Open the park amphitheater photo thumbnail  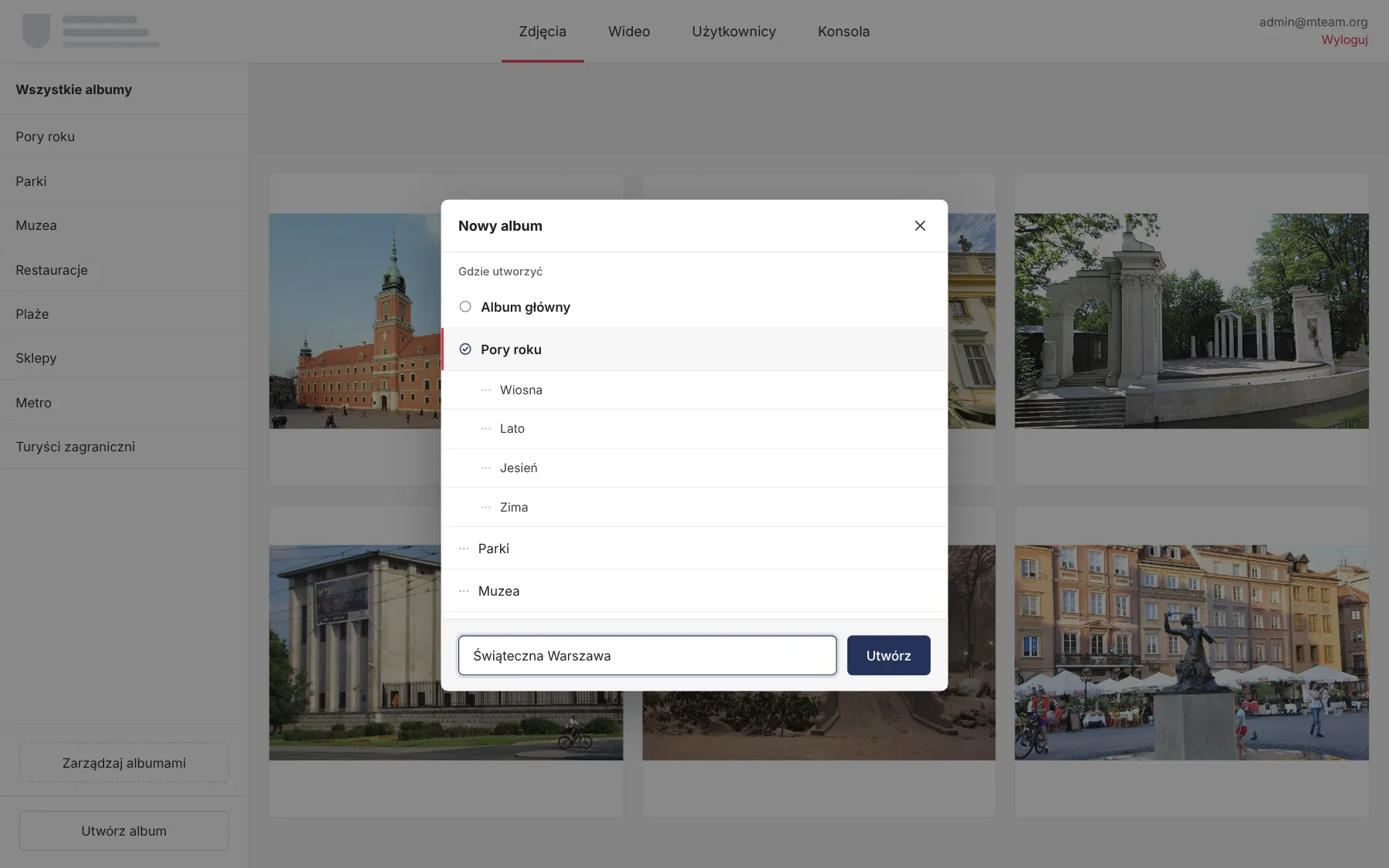pyautogui.click(x=1191, y=321)
